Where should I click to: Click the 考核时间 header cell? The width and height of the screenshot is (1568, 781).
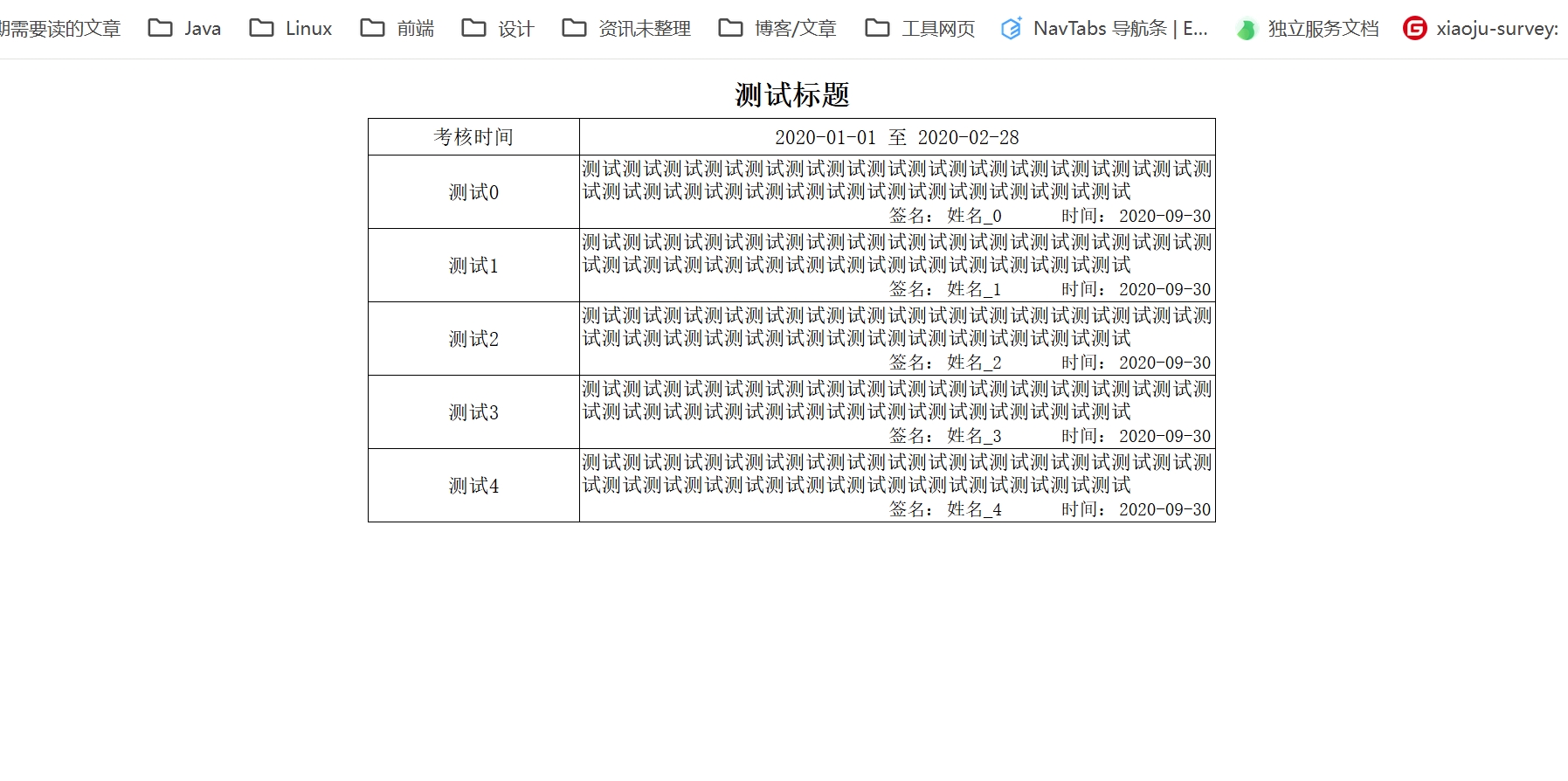click(x=473, y=137)
